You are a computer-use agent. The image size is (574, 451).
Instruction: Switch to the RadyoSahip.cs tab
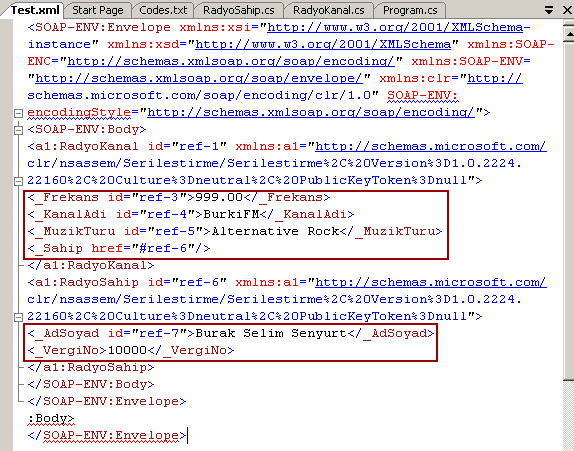(239, 10)
